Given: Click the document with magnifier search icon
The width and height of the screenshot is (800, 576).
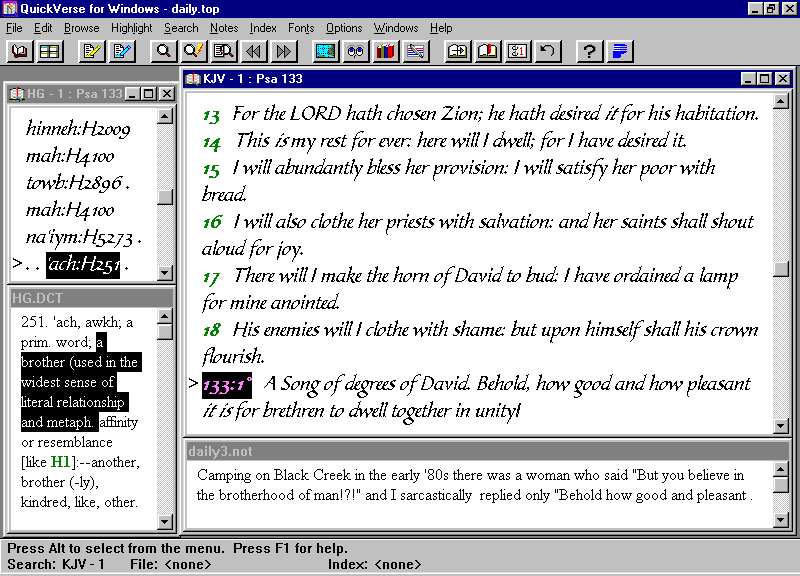Looking at the screenshot, I should pyautogui.click(x=223, y=51).
